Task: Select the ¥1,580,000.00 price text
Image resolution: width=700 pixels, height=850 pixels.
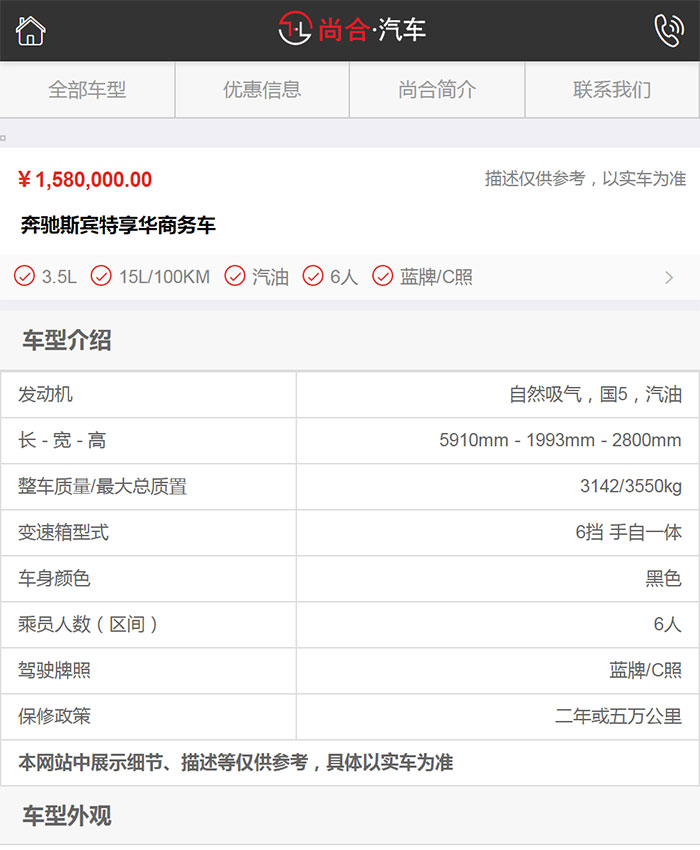Action: point(85,180)
